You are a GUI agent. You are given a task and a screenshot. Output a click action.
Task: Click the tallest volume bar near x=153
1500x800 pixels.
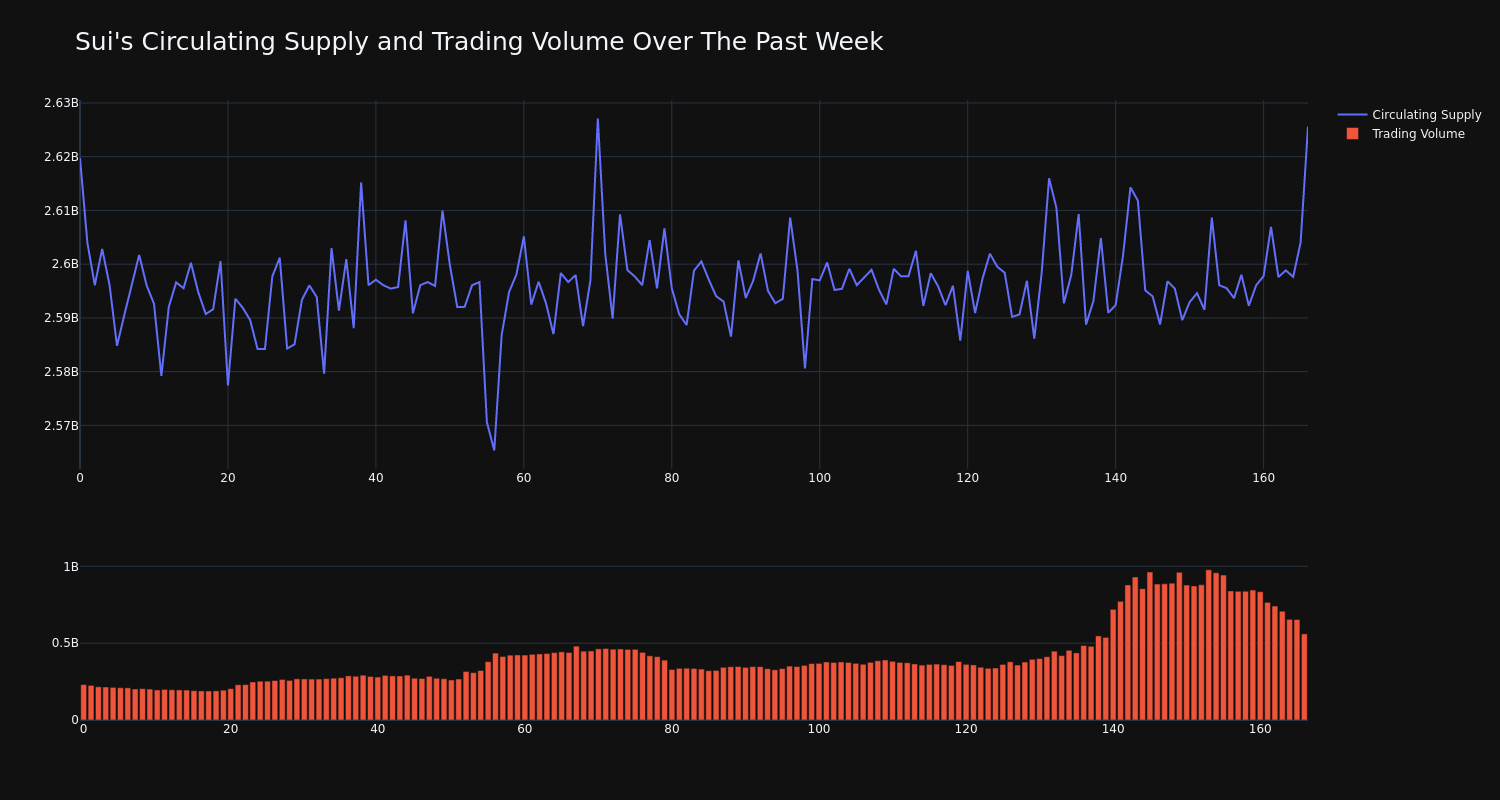1209,645
